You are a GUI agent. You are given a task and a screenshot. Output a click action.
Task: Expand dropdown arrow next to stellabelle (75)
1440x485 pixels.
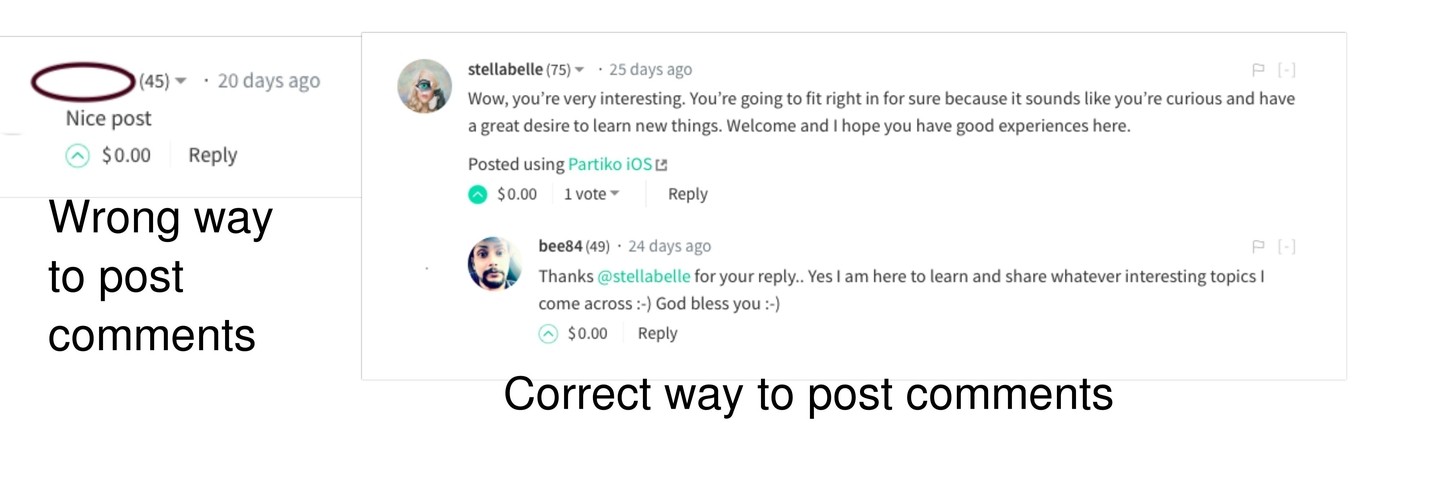click(x=580, y=70)
